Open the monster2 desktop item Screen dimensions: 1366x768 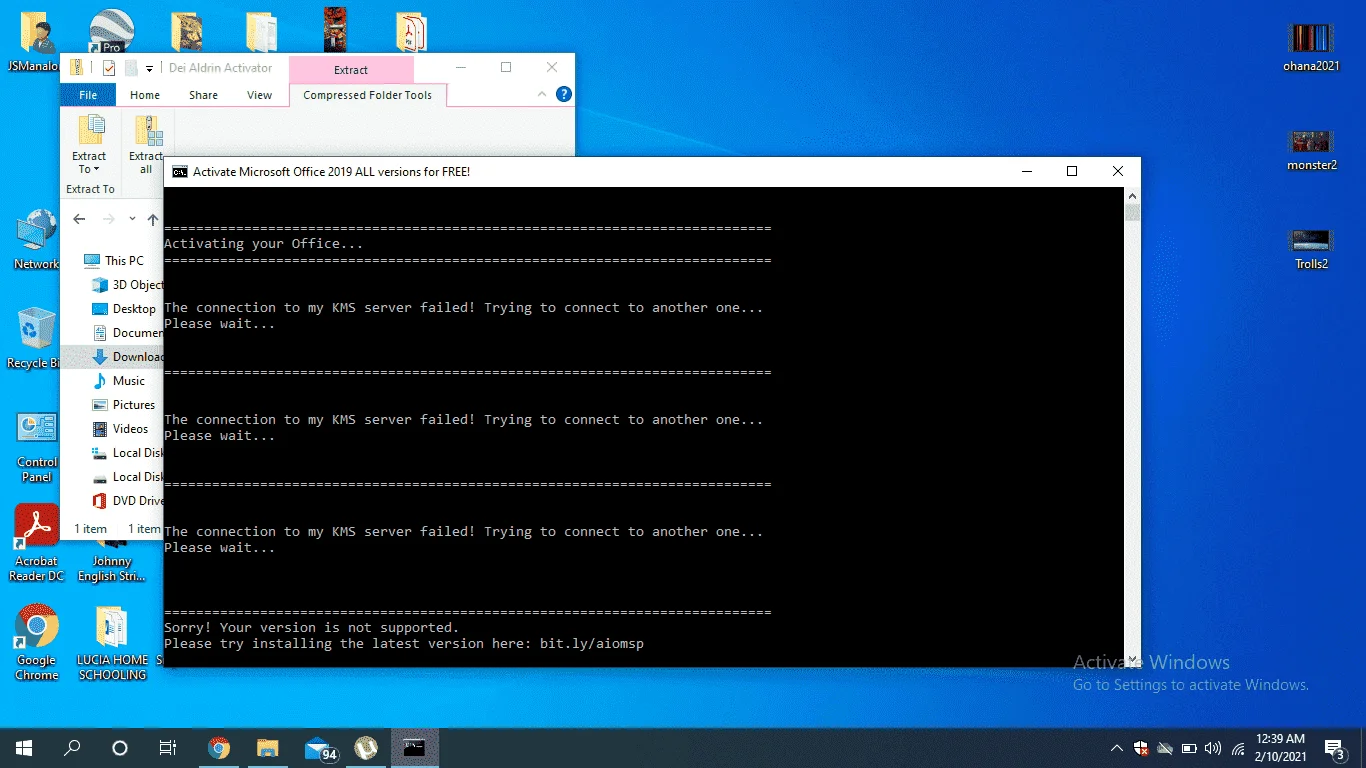click(x=1311, y=150)
